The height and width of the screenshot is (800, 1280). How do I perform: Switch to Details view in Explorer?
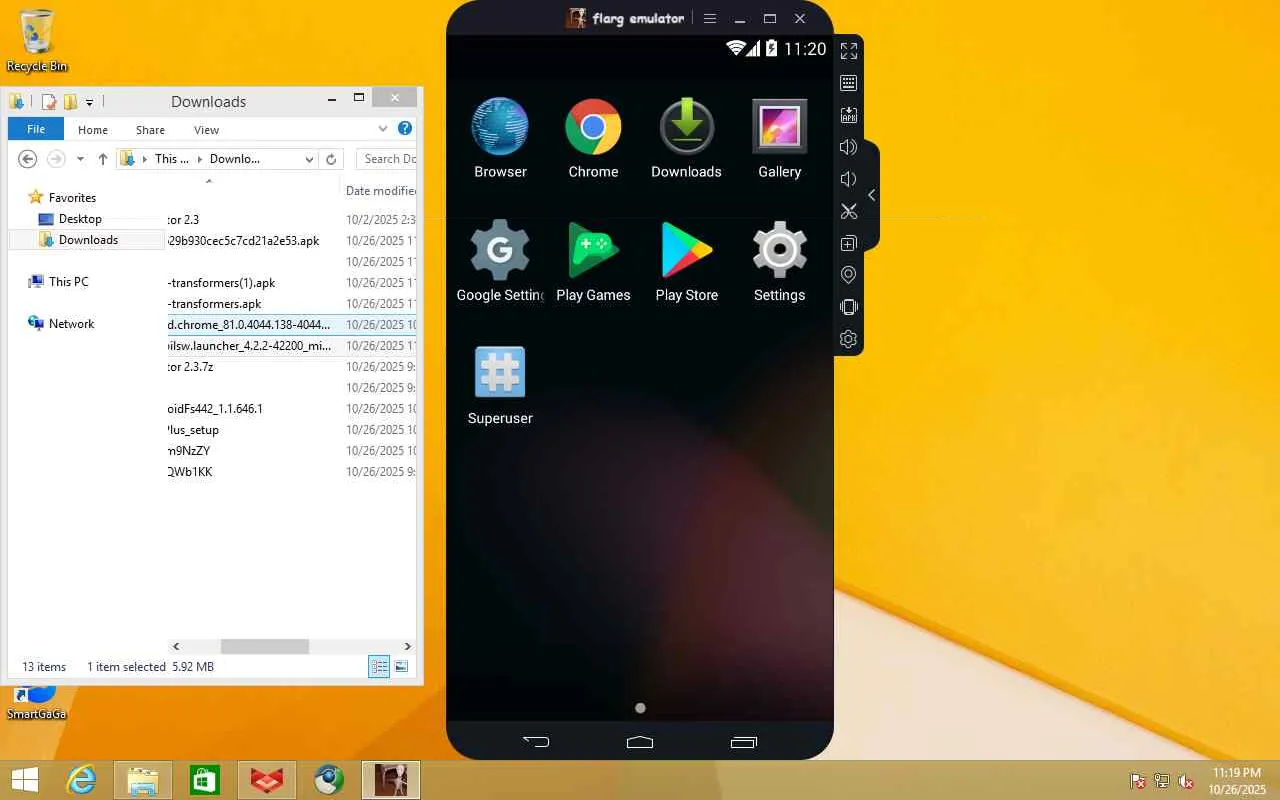[379, 667]
